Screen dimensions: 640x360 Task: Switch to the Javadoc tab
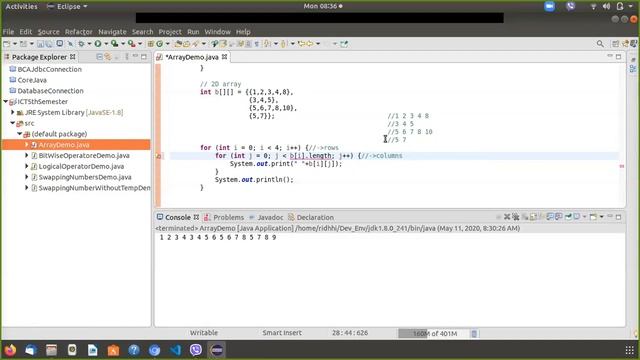pos(266,217)
